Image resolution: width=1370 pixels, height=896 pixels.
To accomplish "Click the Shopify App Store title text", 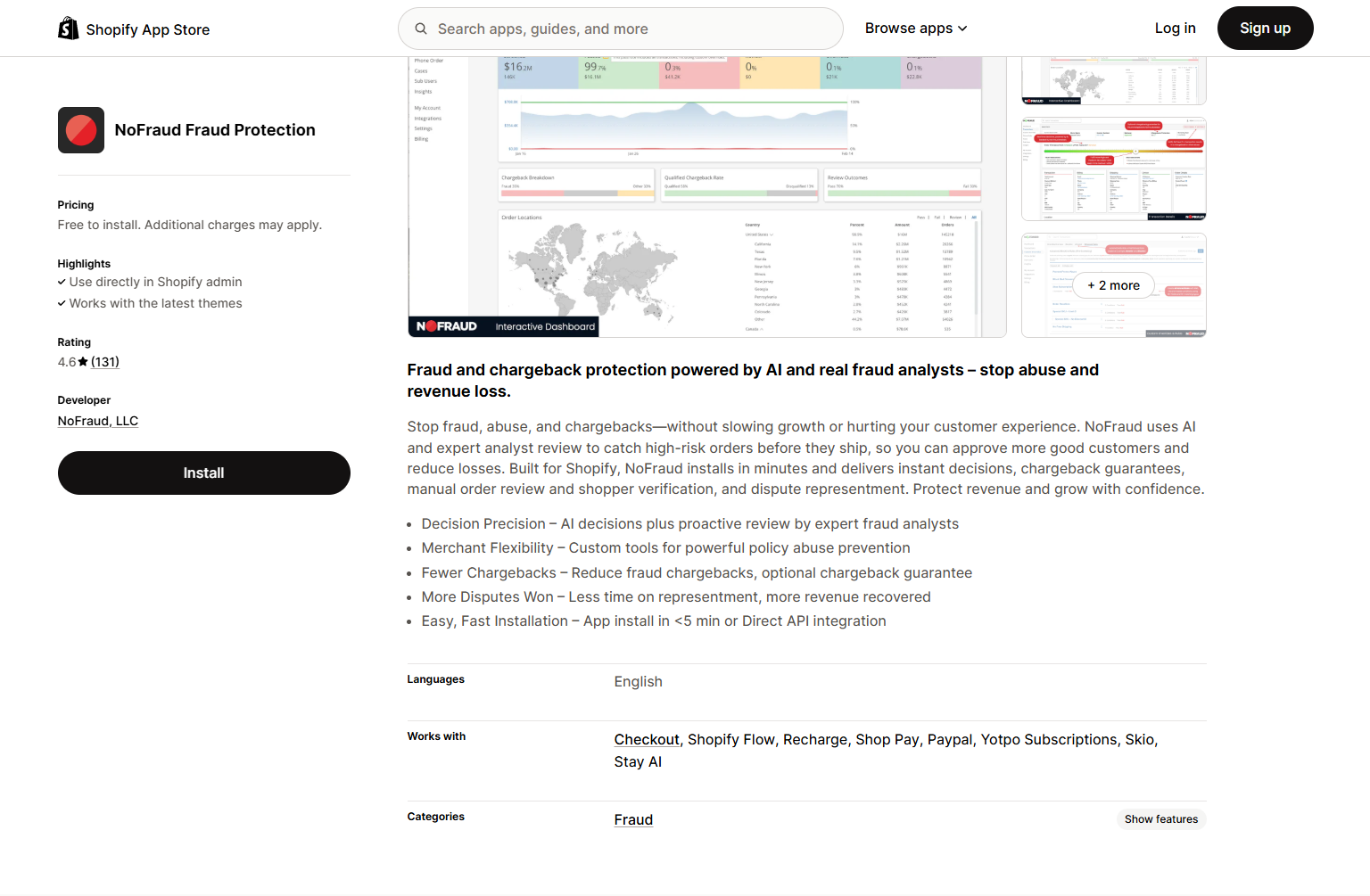I will point(148,29).
